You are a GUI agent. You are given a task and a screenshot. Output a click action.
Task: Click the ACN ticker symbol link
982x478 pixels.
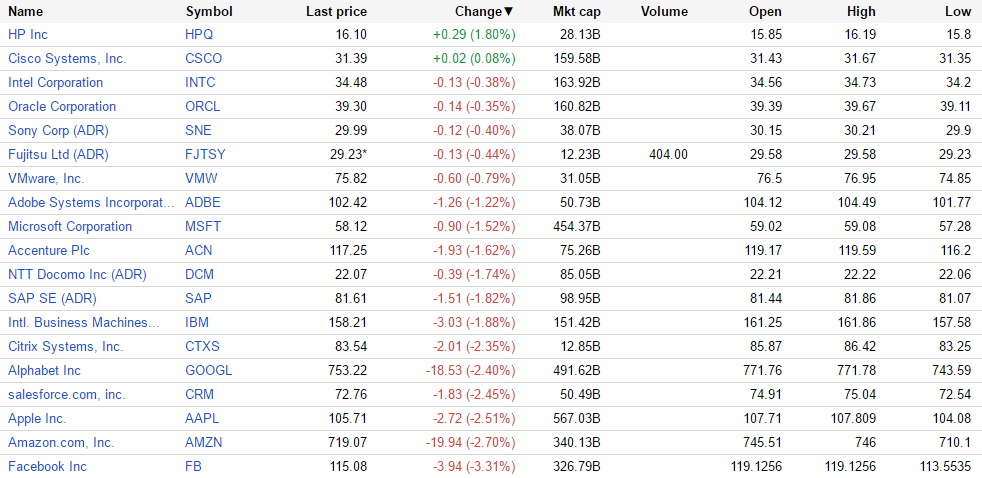[199, 250]
